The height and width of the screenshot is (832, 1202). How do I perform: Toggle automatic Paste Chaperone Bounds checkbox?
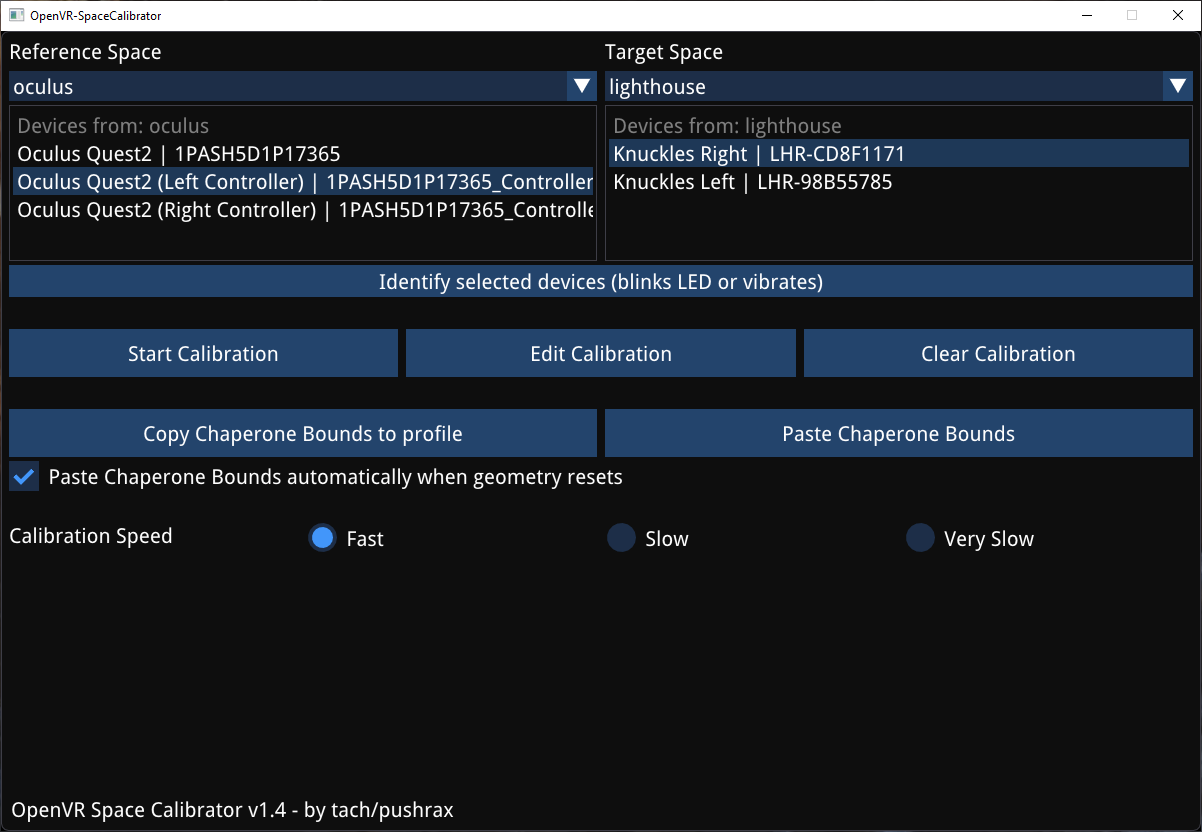[24, 477]
